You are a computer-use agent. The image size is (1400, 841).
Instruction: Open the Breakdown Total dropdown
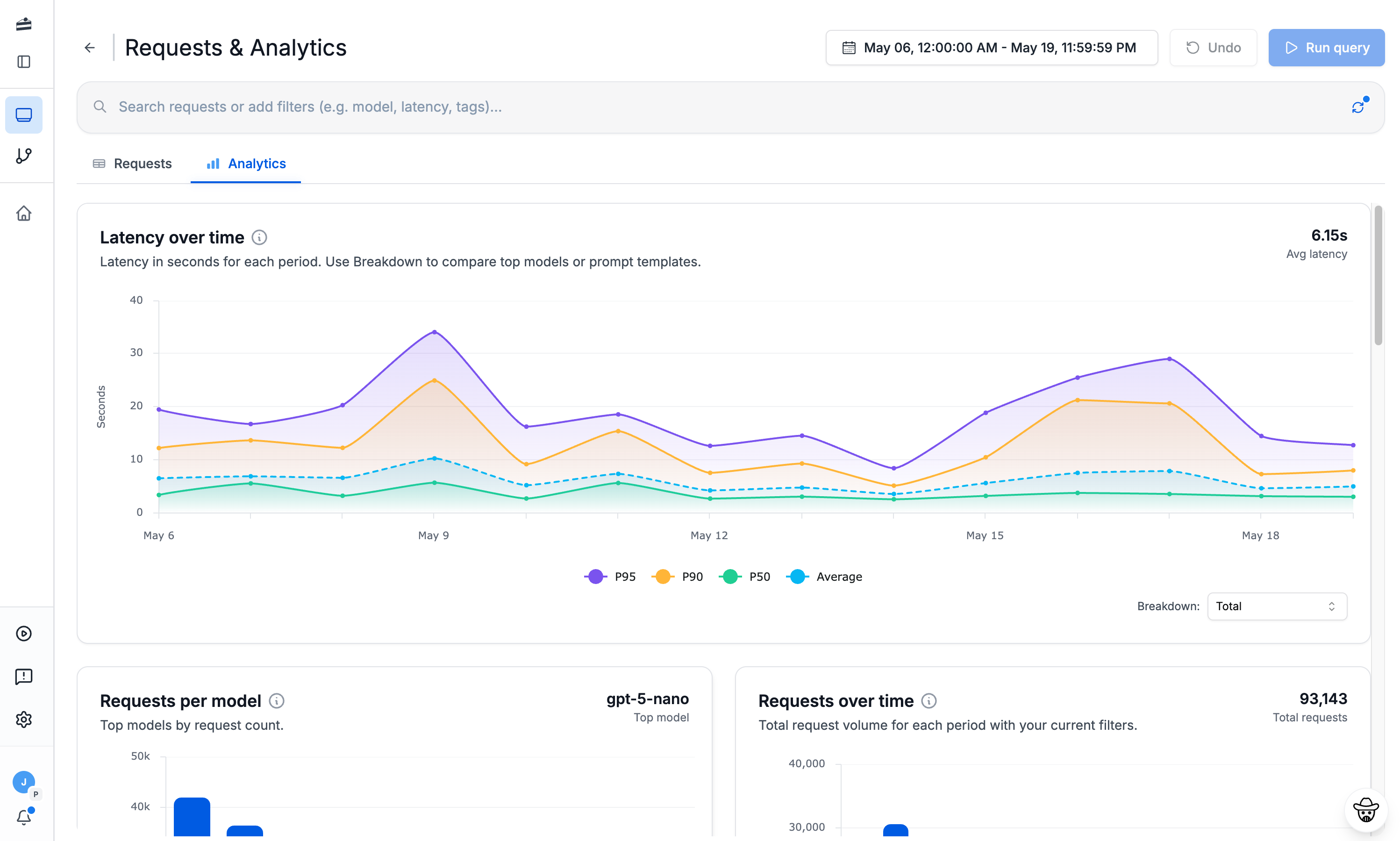1277,606
